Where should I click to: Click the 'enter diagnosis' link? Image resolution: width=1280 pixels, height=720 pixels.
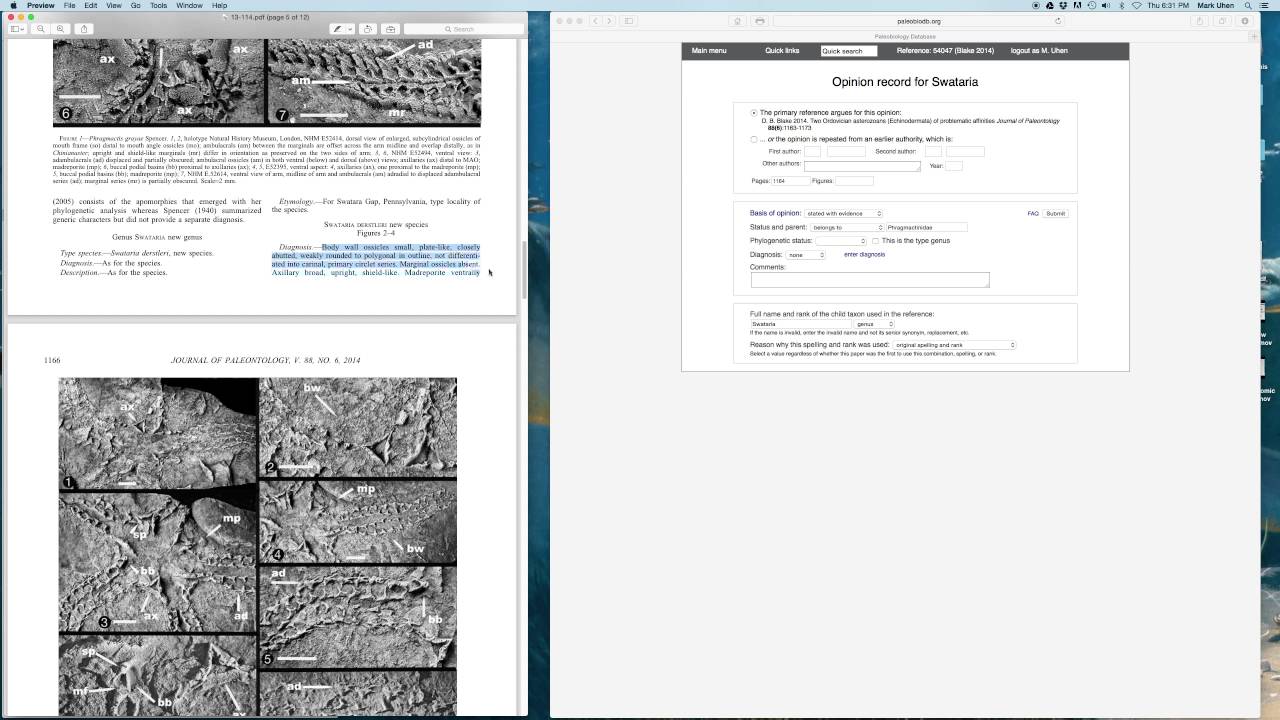click(x=864, y=255)
